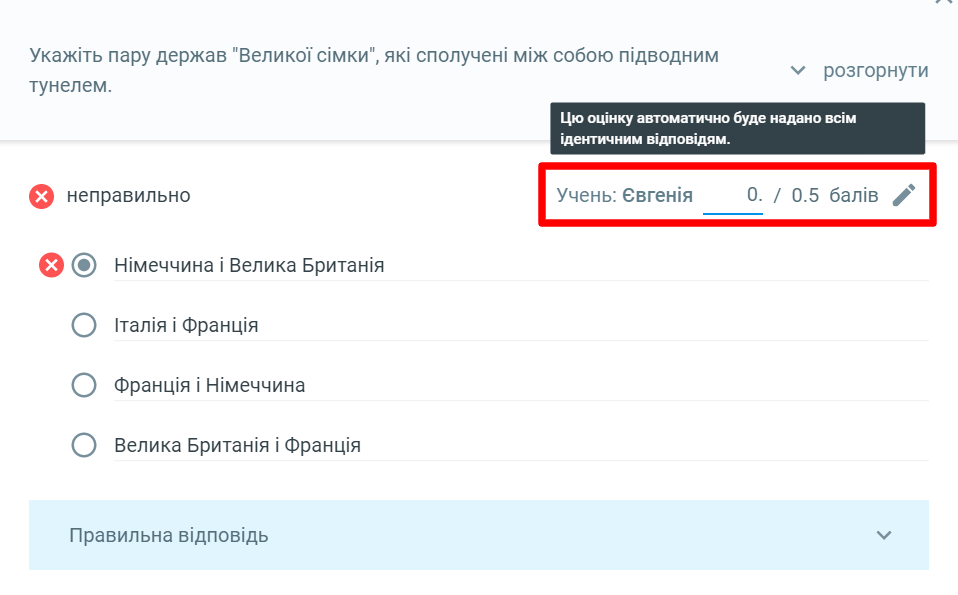The width and height of the screenshot is (958, 595).
Task: Click the pencil edit score icon
Action: [x=904, y=195]
